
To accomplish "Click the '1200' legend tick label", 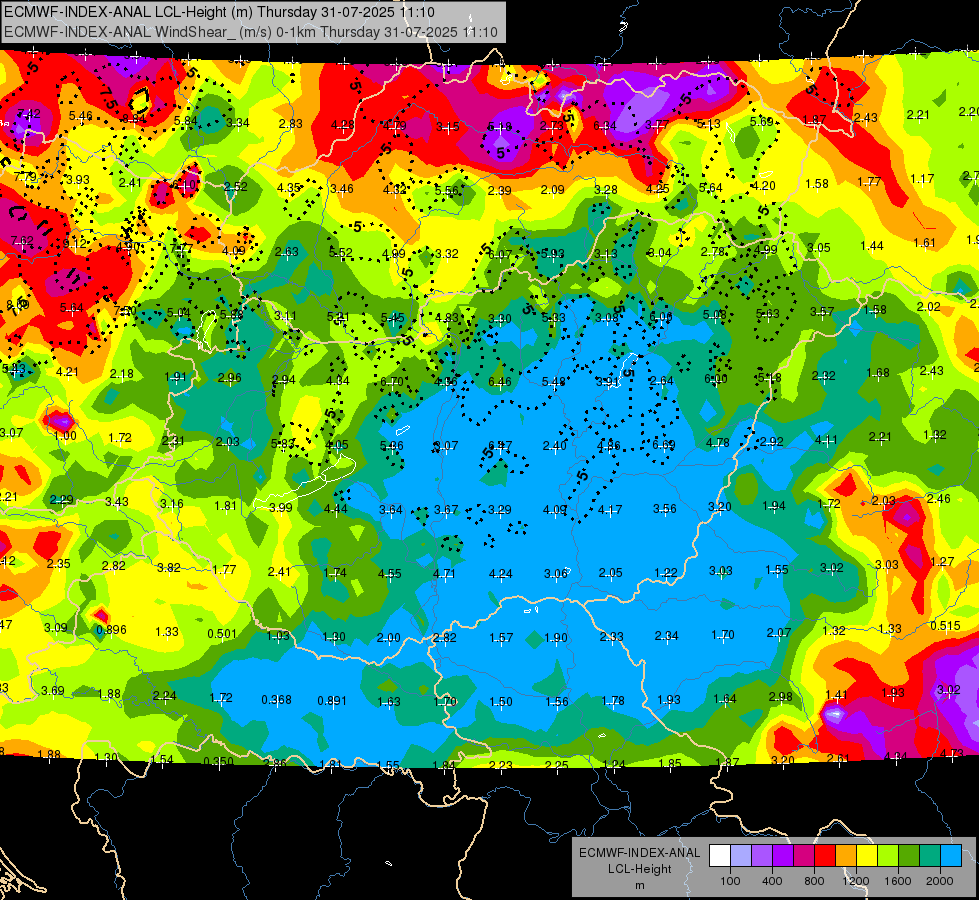I will click(x=855, y=881).
